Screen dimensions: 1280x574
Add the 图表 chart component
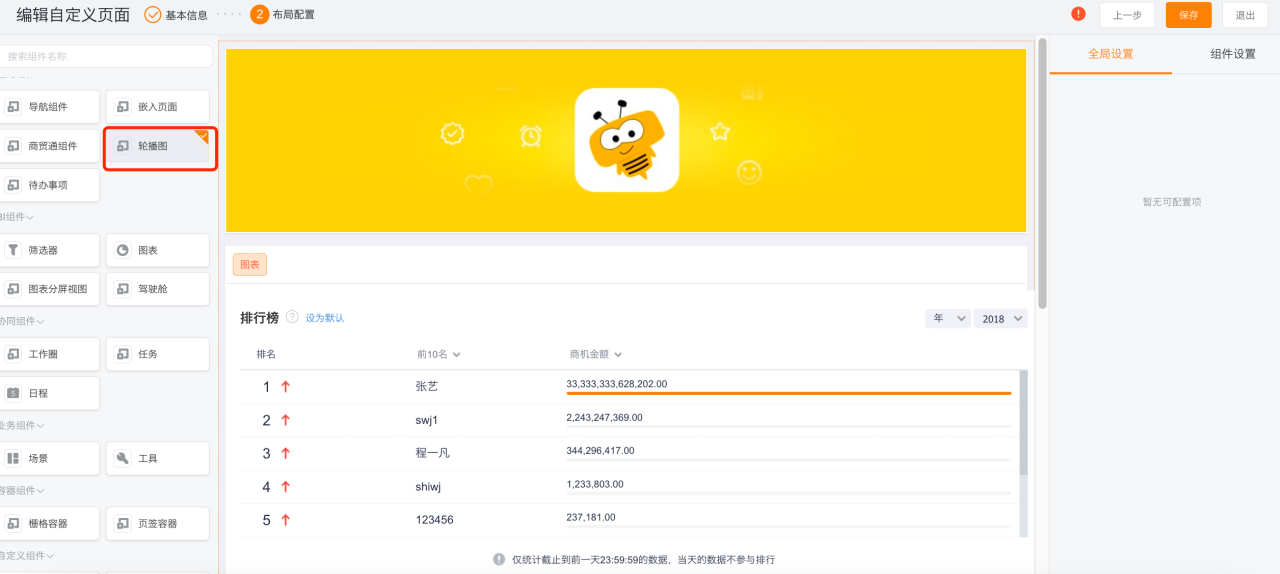tap(158, 250)
